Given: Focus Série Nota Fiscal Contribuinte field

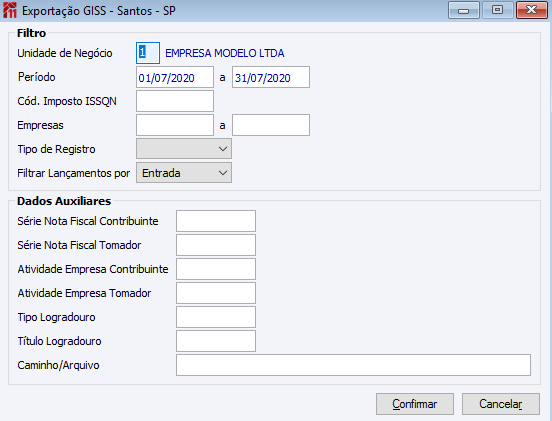Looking at the screenshot, I should click(x=216, y=221).
